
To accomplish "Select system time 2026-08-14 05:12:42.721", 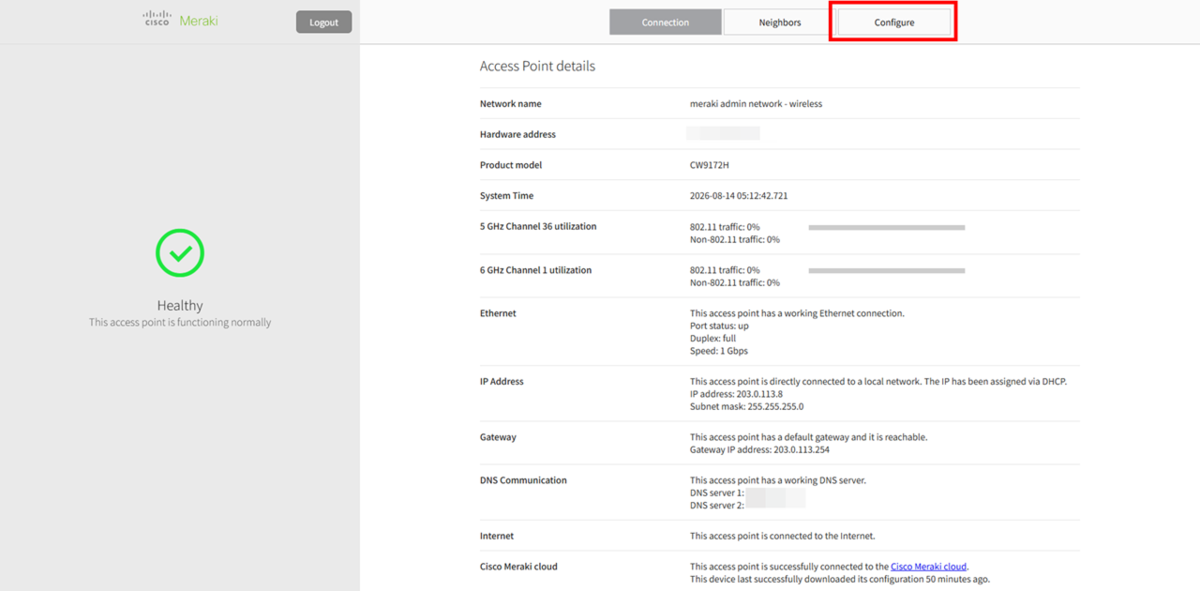I will pyautogui.click(x=739, y=196).
